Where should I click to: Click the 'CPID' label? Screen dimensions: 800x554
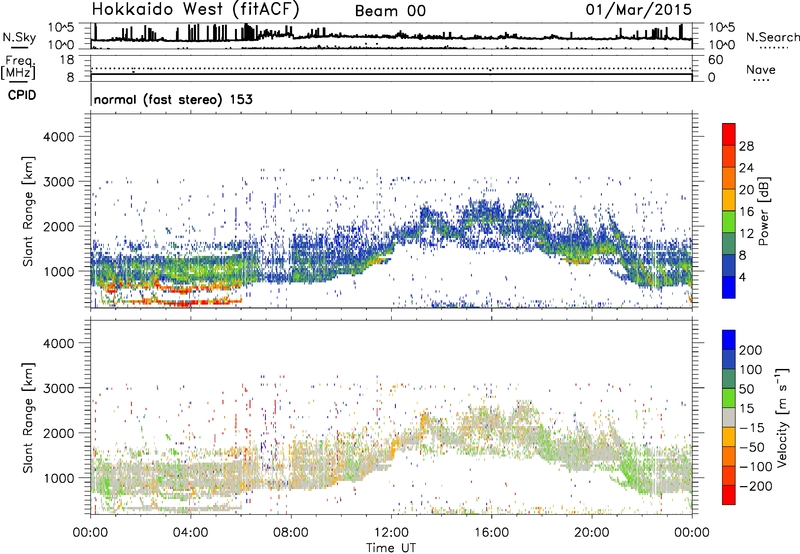[22, 95]
